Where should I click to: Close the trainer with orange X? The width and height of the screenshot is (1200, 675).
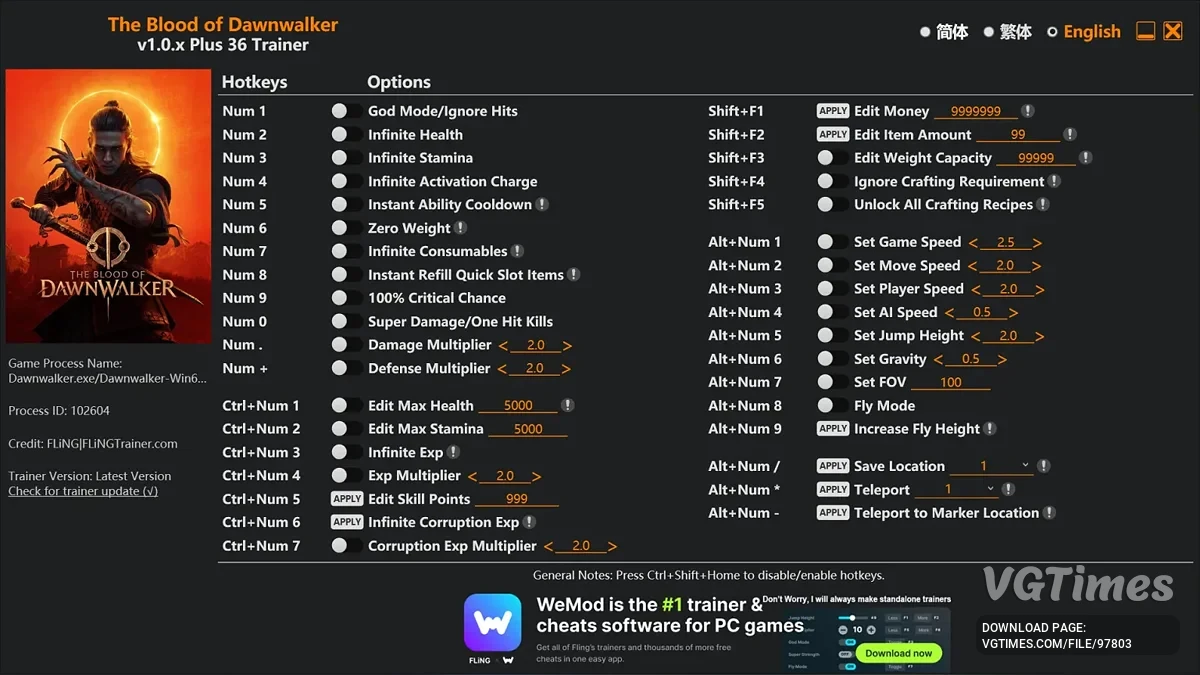pos(1173,31)
